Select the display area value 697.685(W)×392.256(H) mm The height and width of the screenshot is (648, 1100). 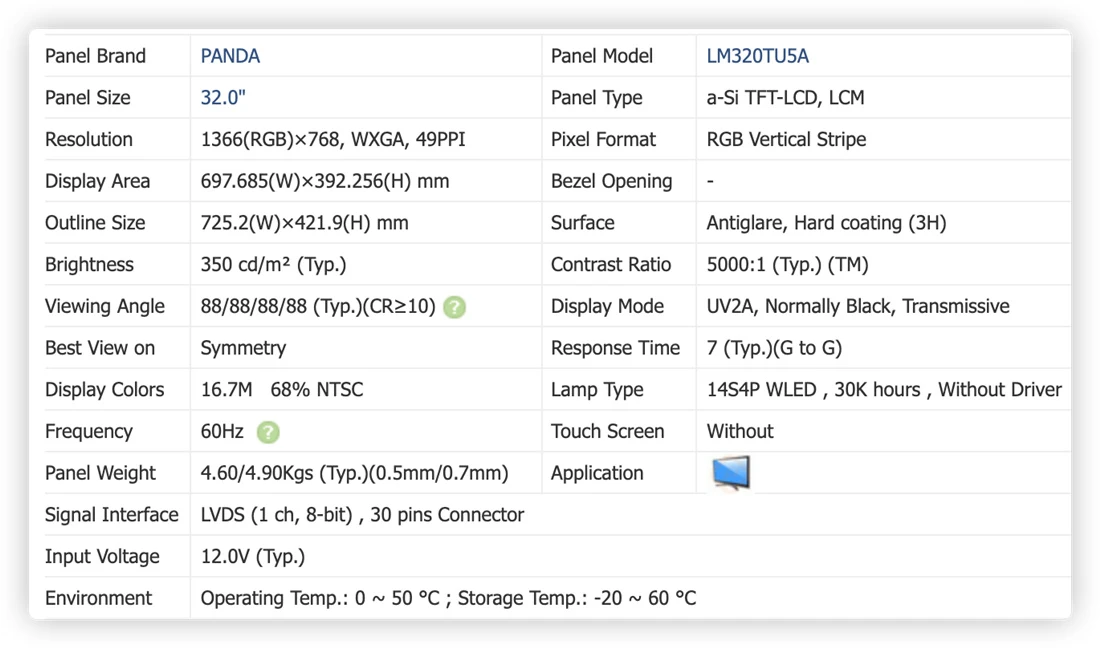[325, 181]
